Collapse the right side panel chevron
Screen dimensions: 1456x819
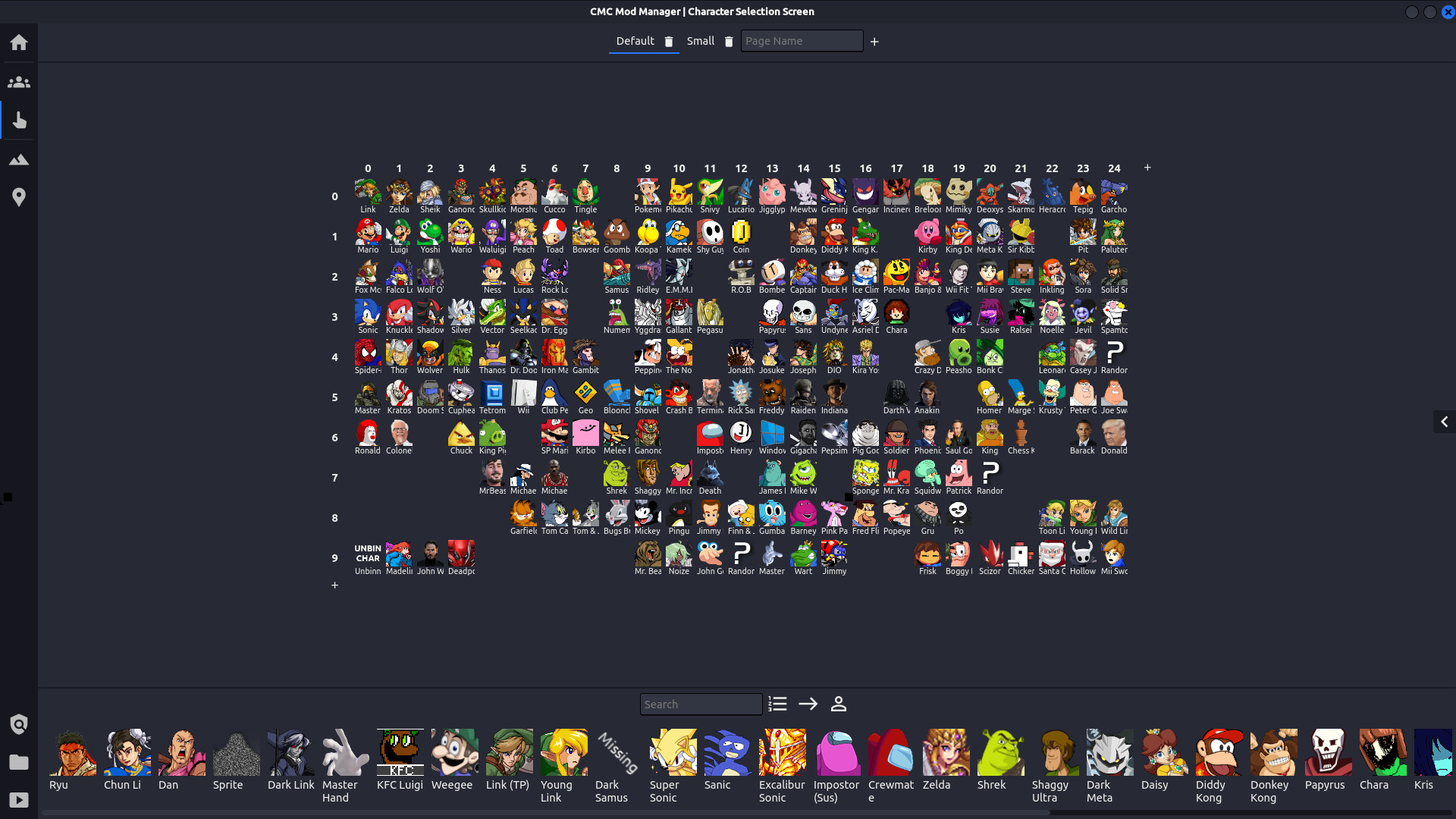tap(1444, 421)
